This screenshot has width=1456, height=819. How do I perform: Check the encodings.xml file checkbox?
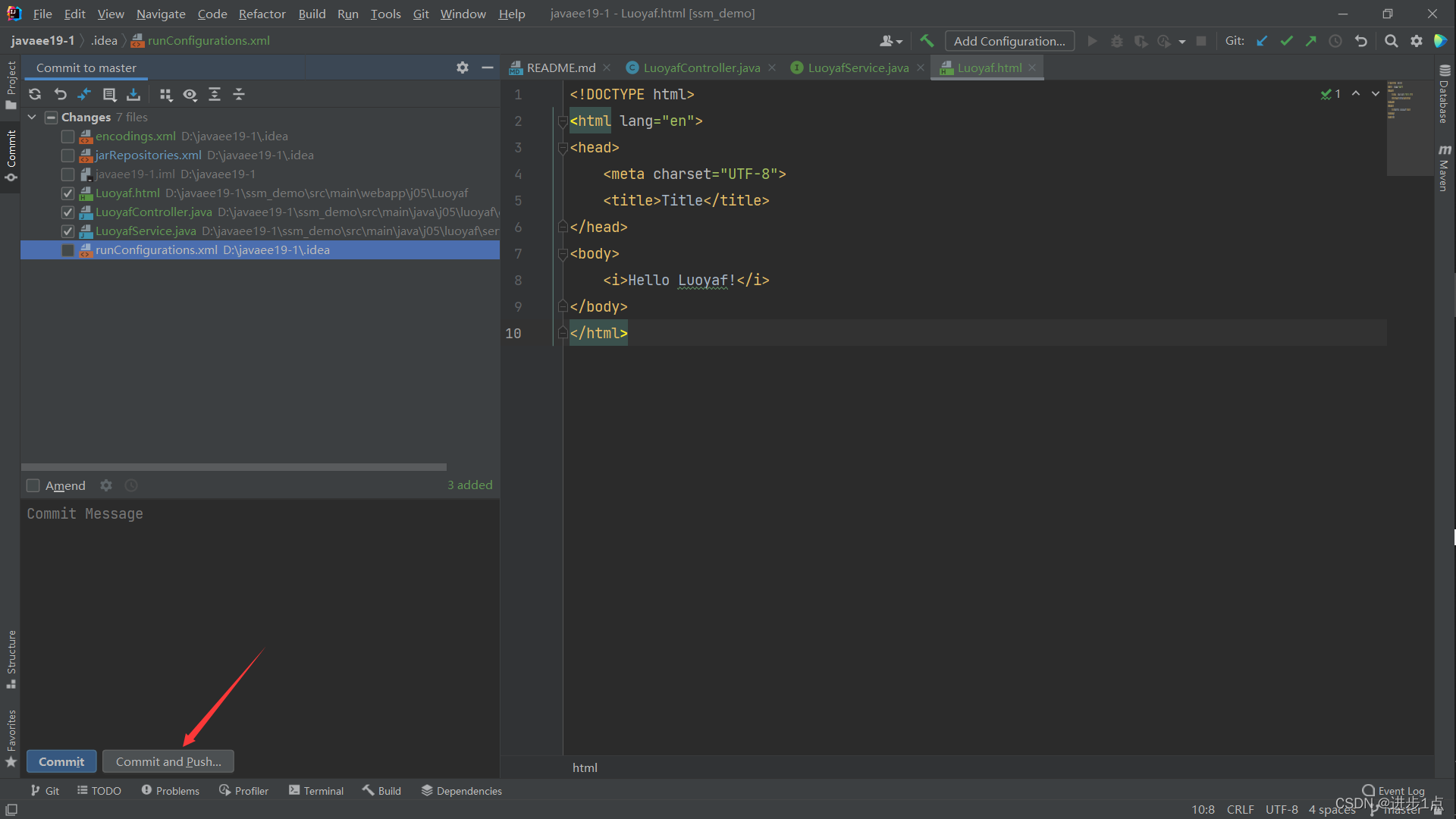[67, 136]
